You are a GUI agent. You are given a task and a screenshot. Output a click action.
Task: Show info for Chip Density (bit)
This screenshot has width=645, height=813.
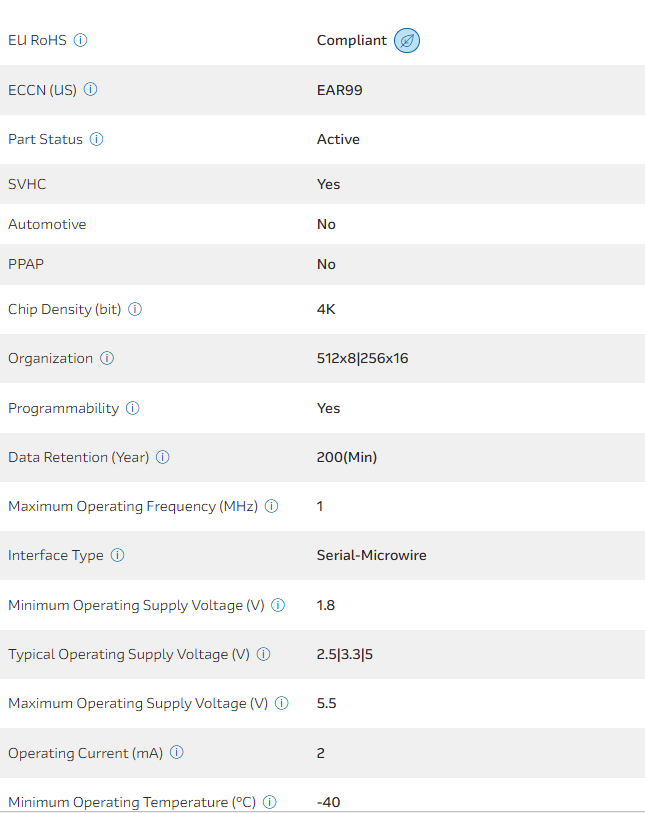[x=135, y=309]
